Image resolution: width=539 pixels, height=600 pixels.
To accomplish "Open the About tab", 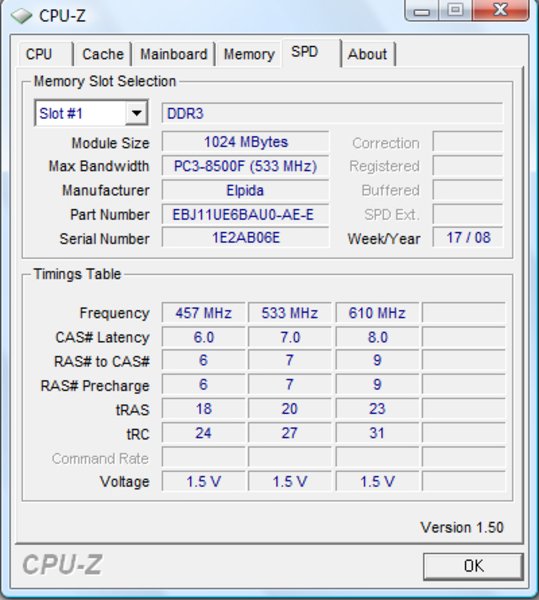I will point(367,54).
